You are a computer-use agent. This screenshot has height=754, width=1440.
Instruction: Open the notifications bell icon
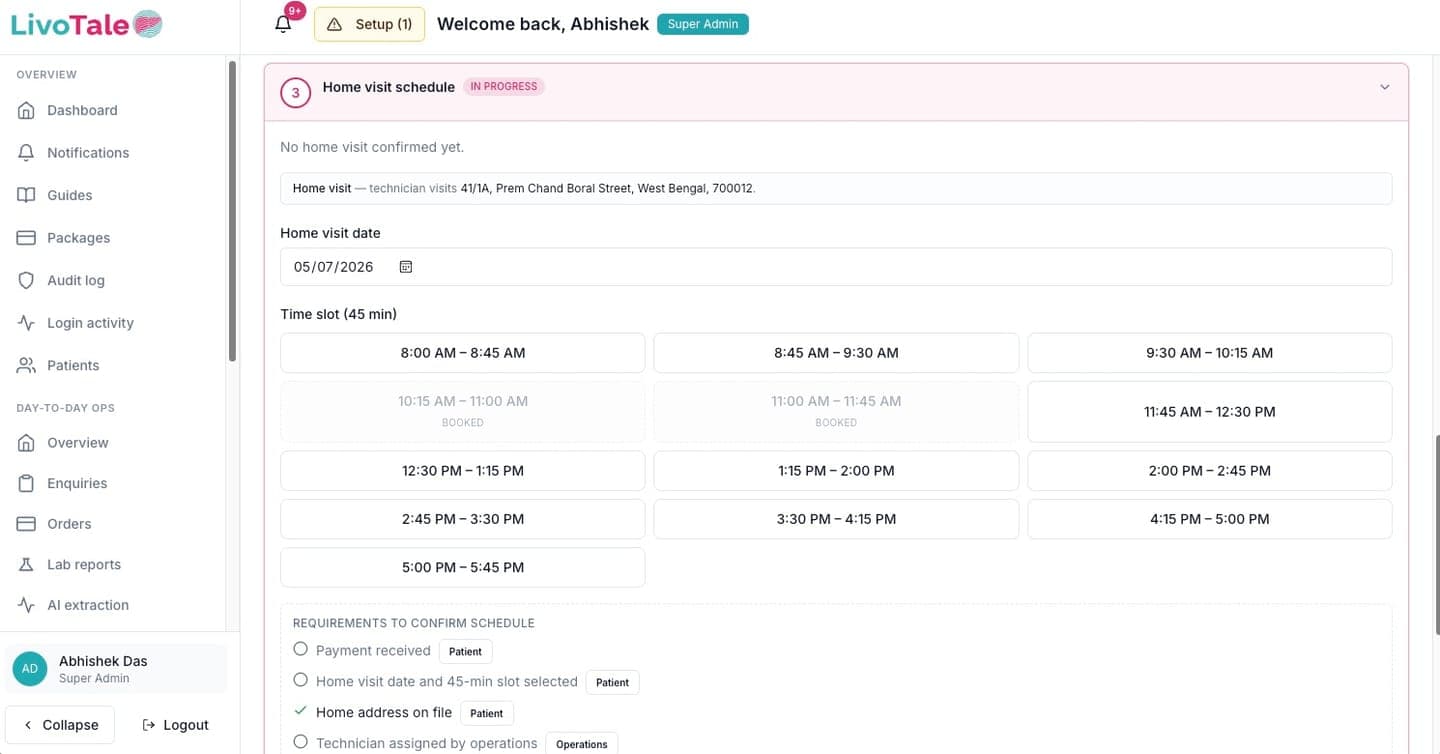[x=283, y=24]
